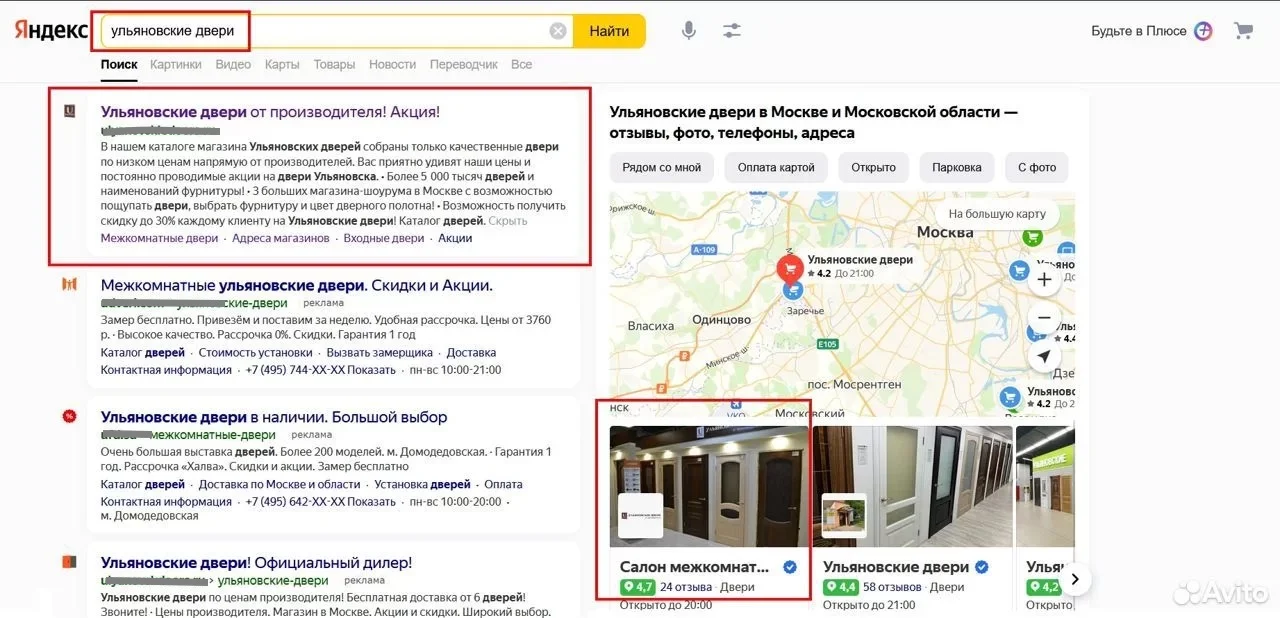Click the blue shop marker near Заречье
Viewport: 1280px width, 618px height.
click(793, 289)
